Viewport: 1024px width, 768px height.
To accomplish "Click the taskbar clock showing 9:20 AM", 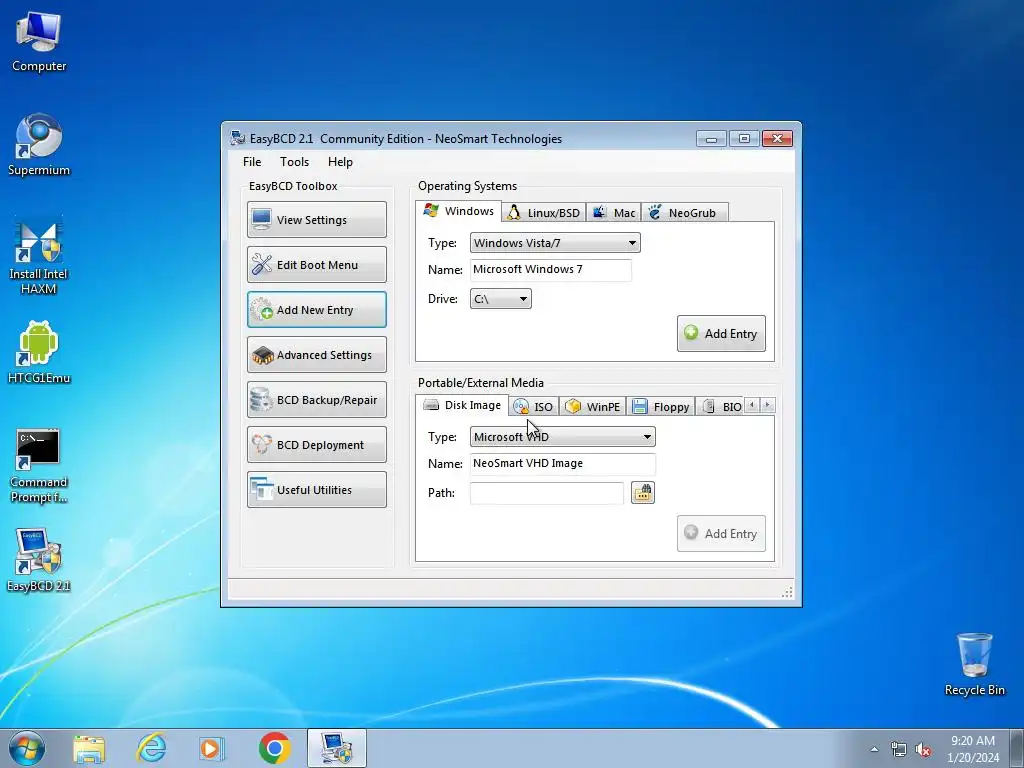I will (x=973, y=749).
